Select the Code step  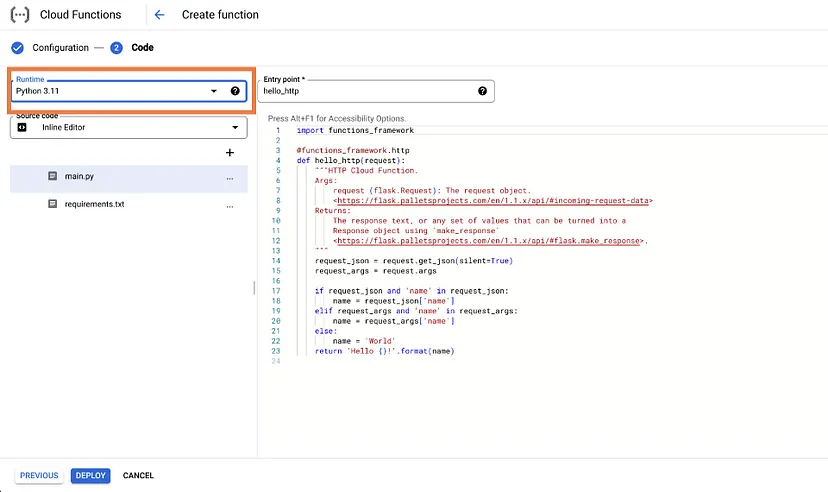(142, 48)
